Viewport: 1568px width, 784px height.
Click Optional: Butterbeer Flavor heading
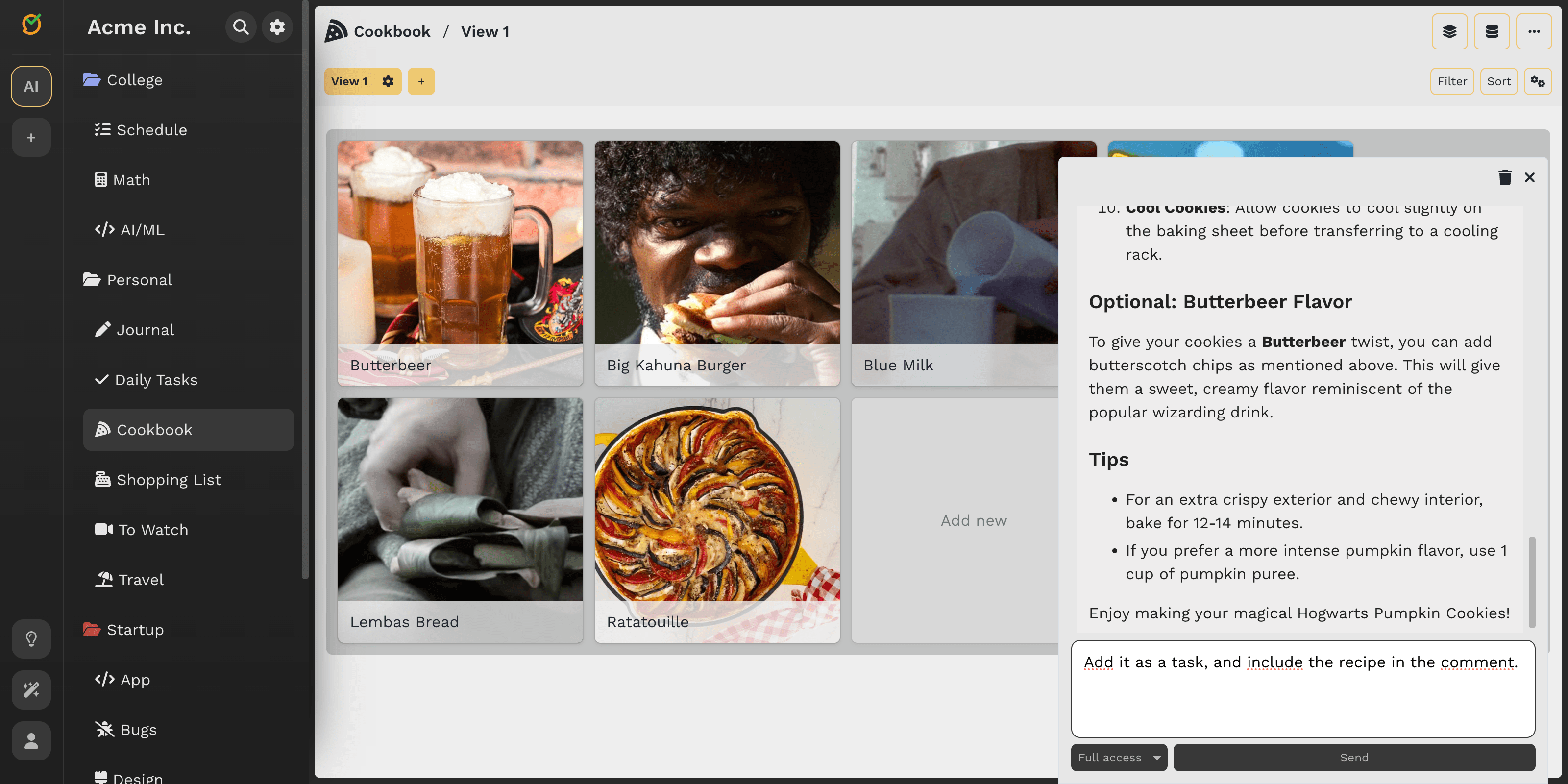[1220, 302]
